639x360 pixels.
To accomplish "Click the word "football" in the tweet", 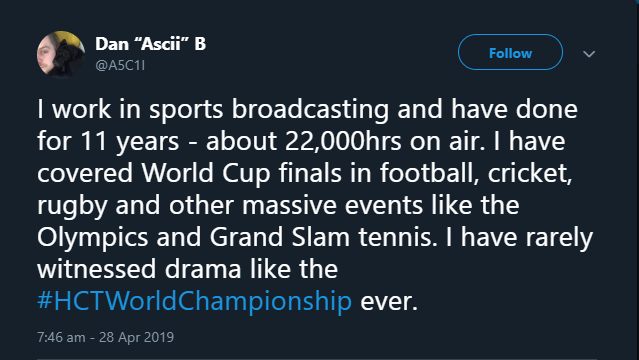I will coord(426,173).
